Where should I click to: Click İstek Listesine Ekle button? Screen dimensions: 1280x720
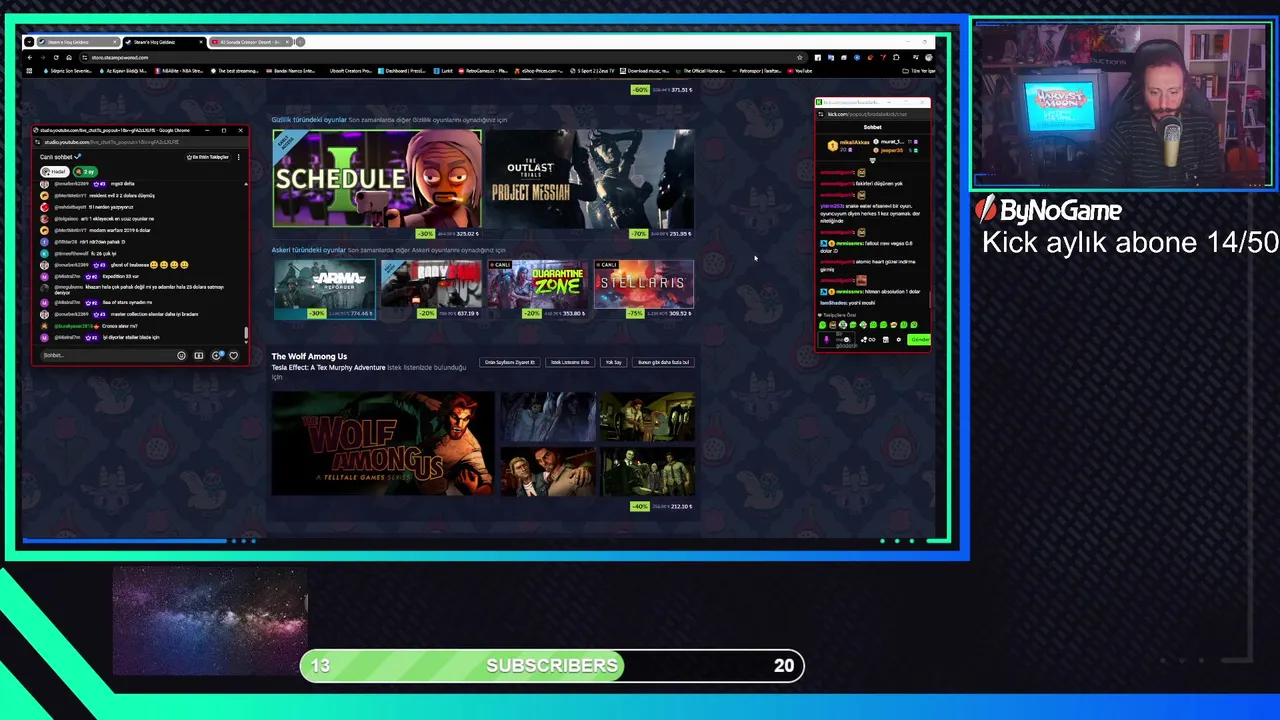pos(570,362)
